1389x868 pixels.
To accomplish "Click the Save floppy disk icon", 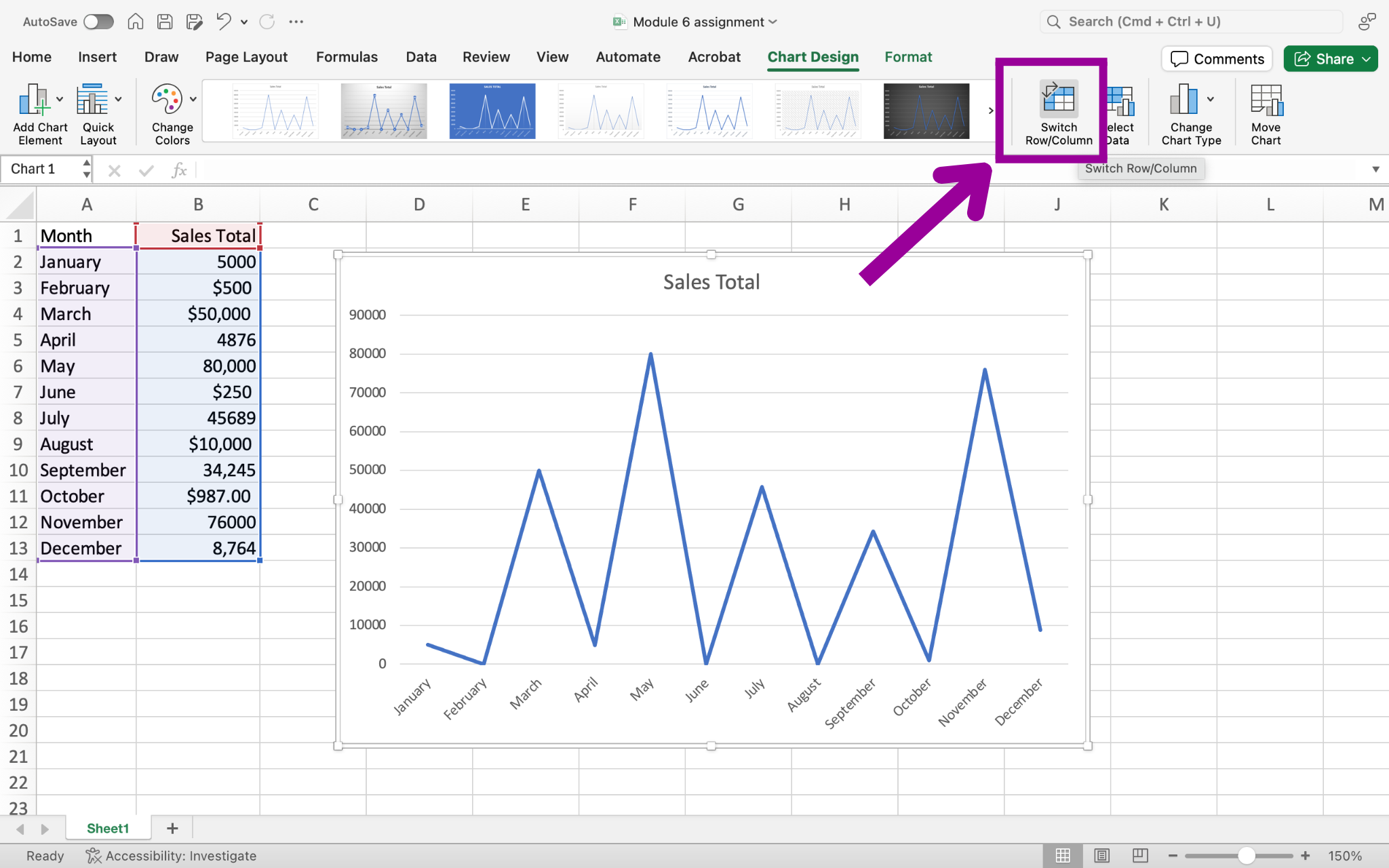I will 165,22.
